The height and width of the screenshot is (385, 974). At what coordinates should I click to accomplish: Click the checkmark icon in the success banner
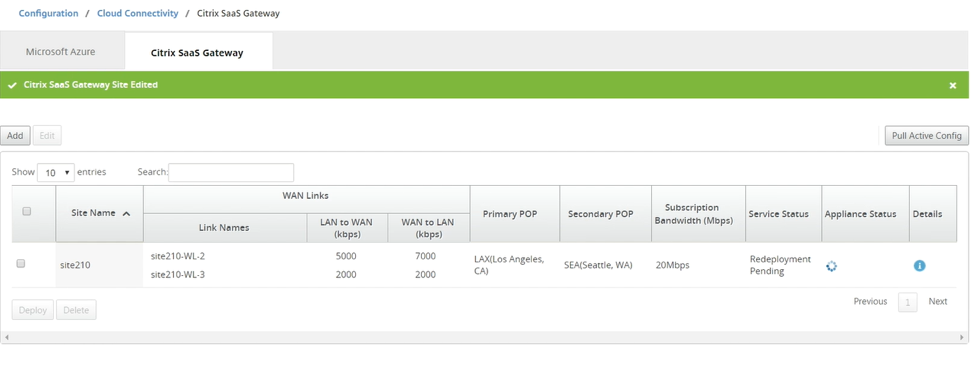[x=12, y=85]
